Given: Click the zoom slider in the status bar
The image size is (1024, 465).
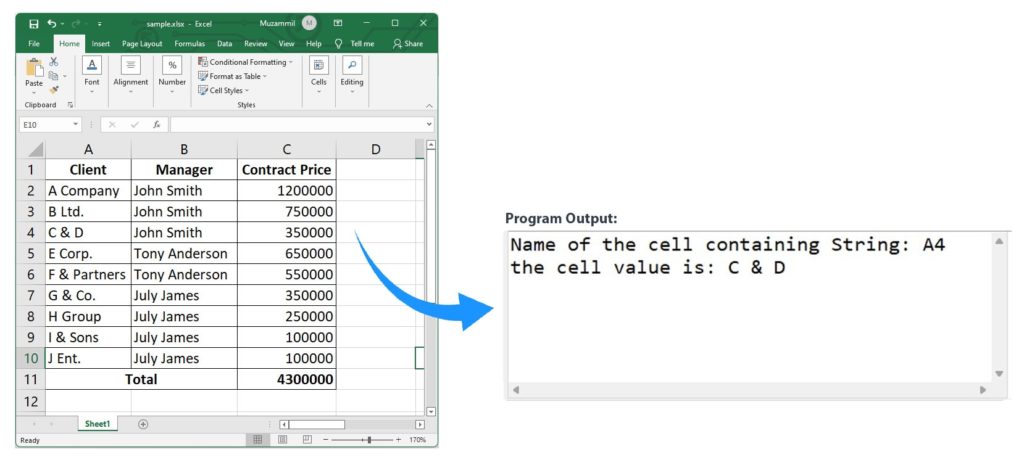Looking at the screenshot, I should coord(369,440).
